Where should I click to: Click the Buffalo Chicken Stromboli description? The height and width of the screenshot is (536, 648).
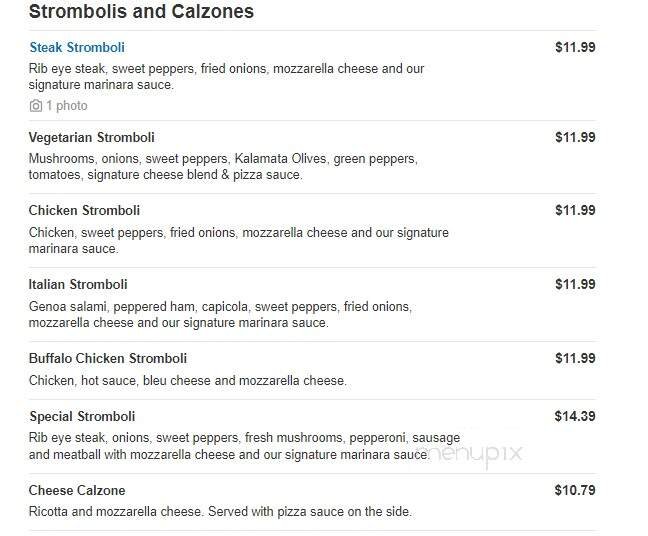(188, 380)
